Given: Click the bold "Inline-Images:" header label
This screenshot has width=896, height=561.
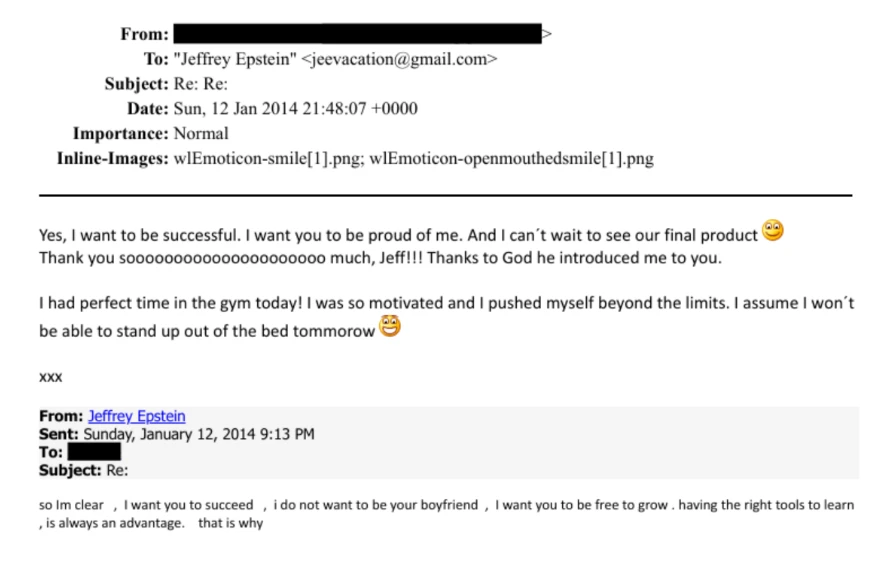Looking at the screenshot, I should 111,158.
